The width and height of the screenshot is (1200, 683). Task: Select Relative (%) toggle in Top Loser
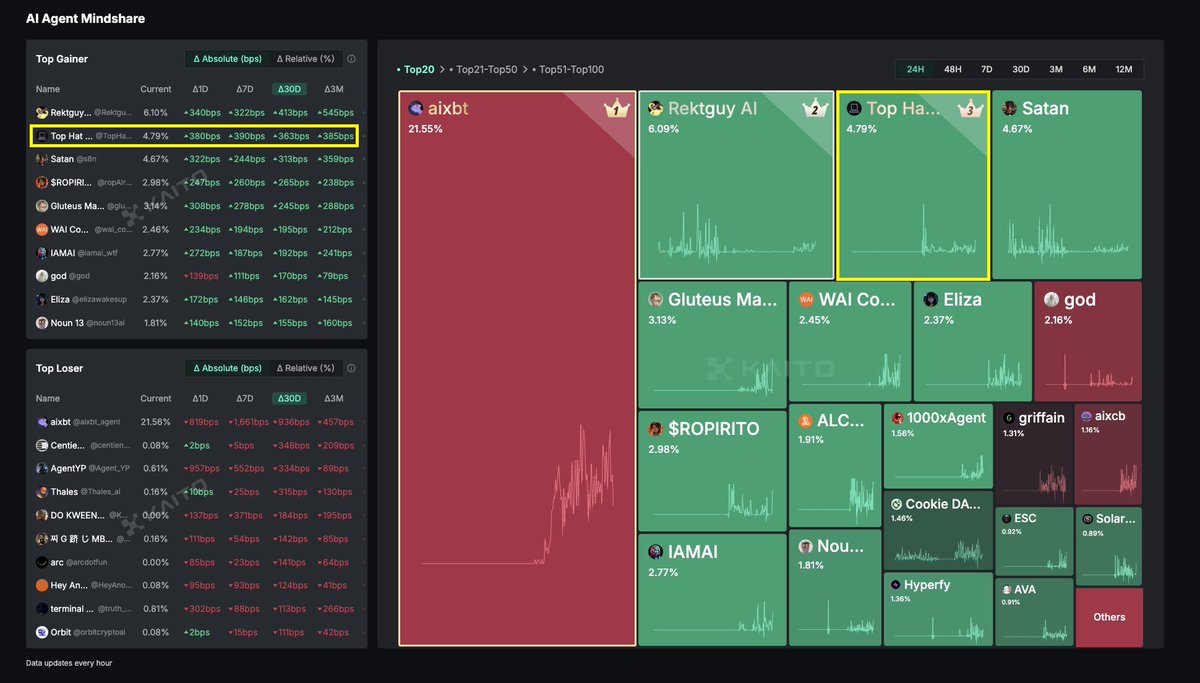[x=305, y=368]
